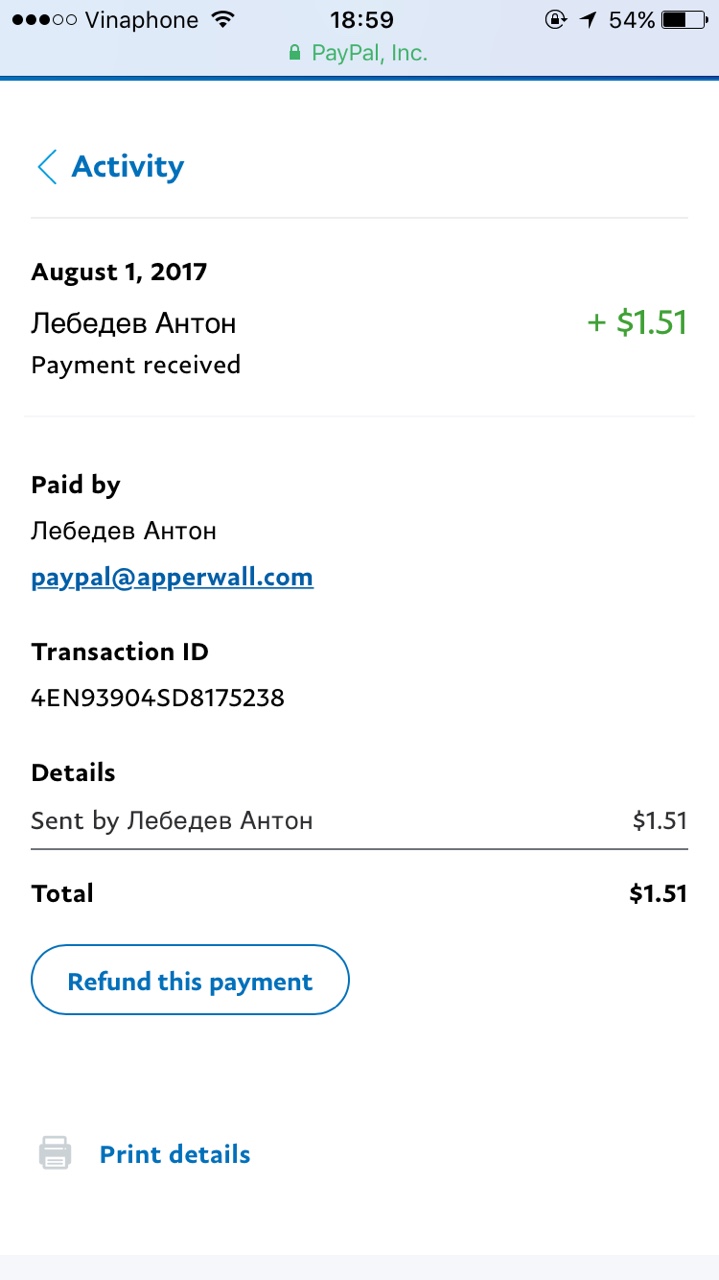Viewport: 719px width, 1280px height.
Task: Tap the August 1, 2017 date heading
Action: (x=119, y=271)
